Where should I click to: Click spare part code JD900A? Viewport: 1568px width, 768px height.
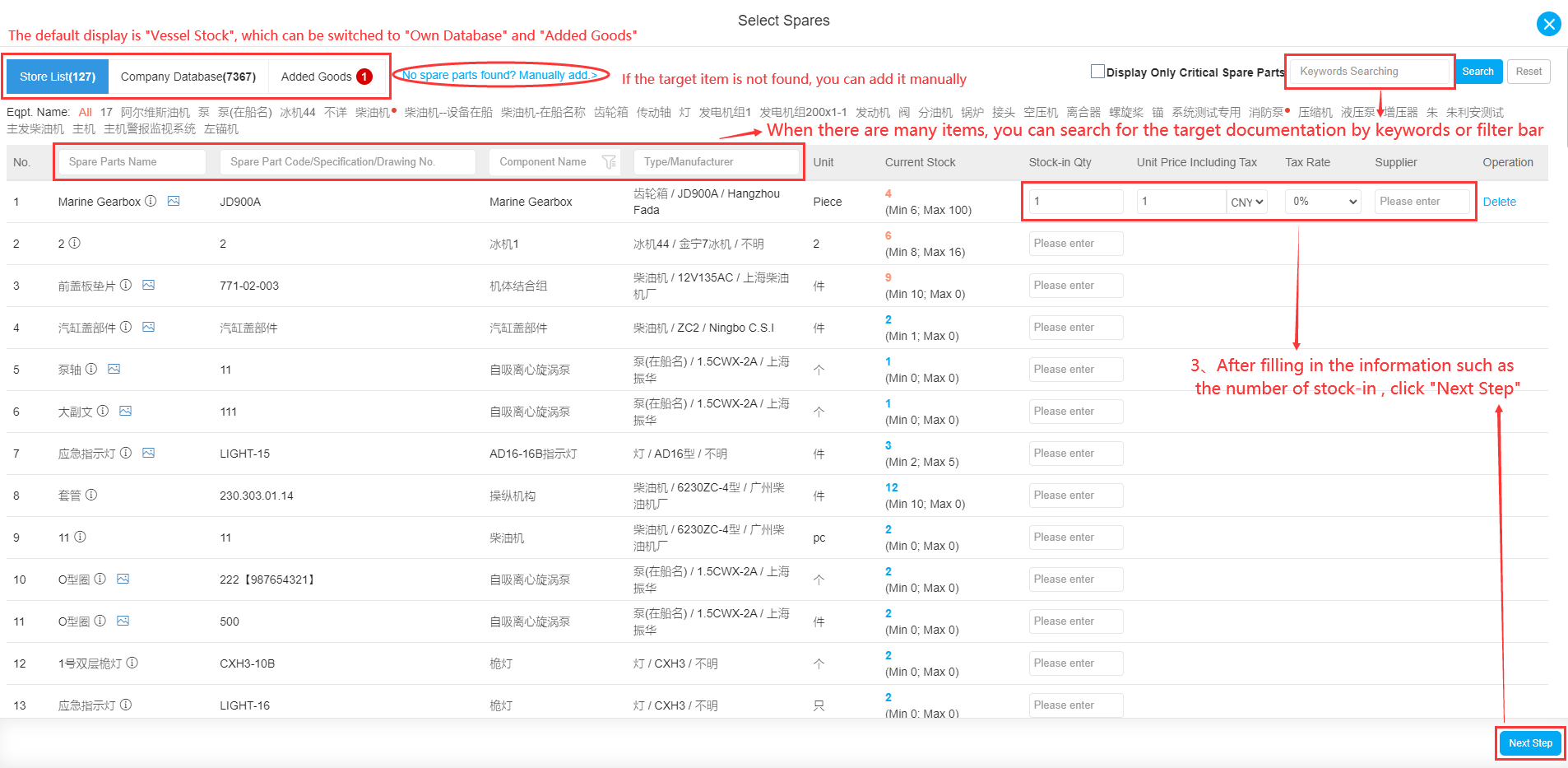pyautogui.click(x=240, y=202)
